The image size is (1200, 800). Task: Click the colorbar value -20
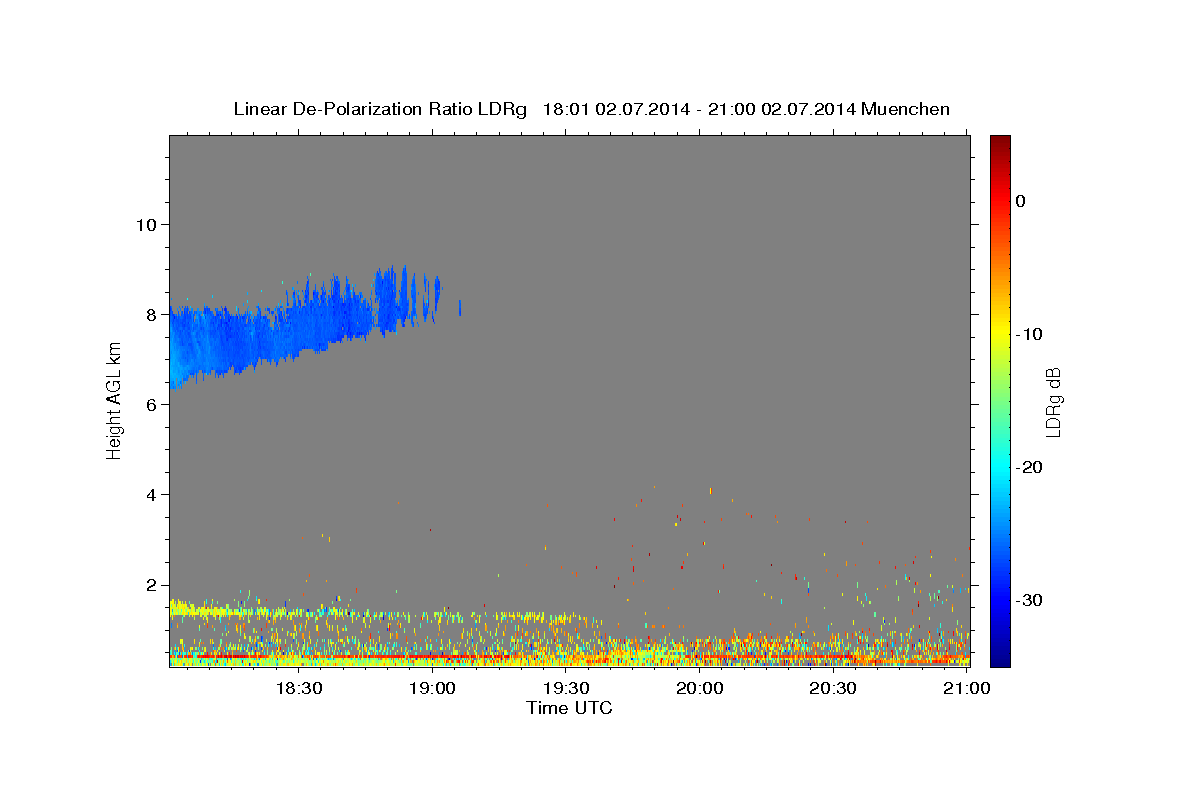pyautogui.click(x=1029, y=467)
